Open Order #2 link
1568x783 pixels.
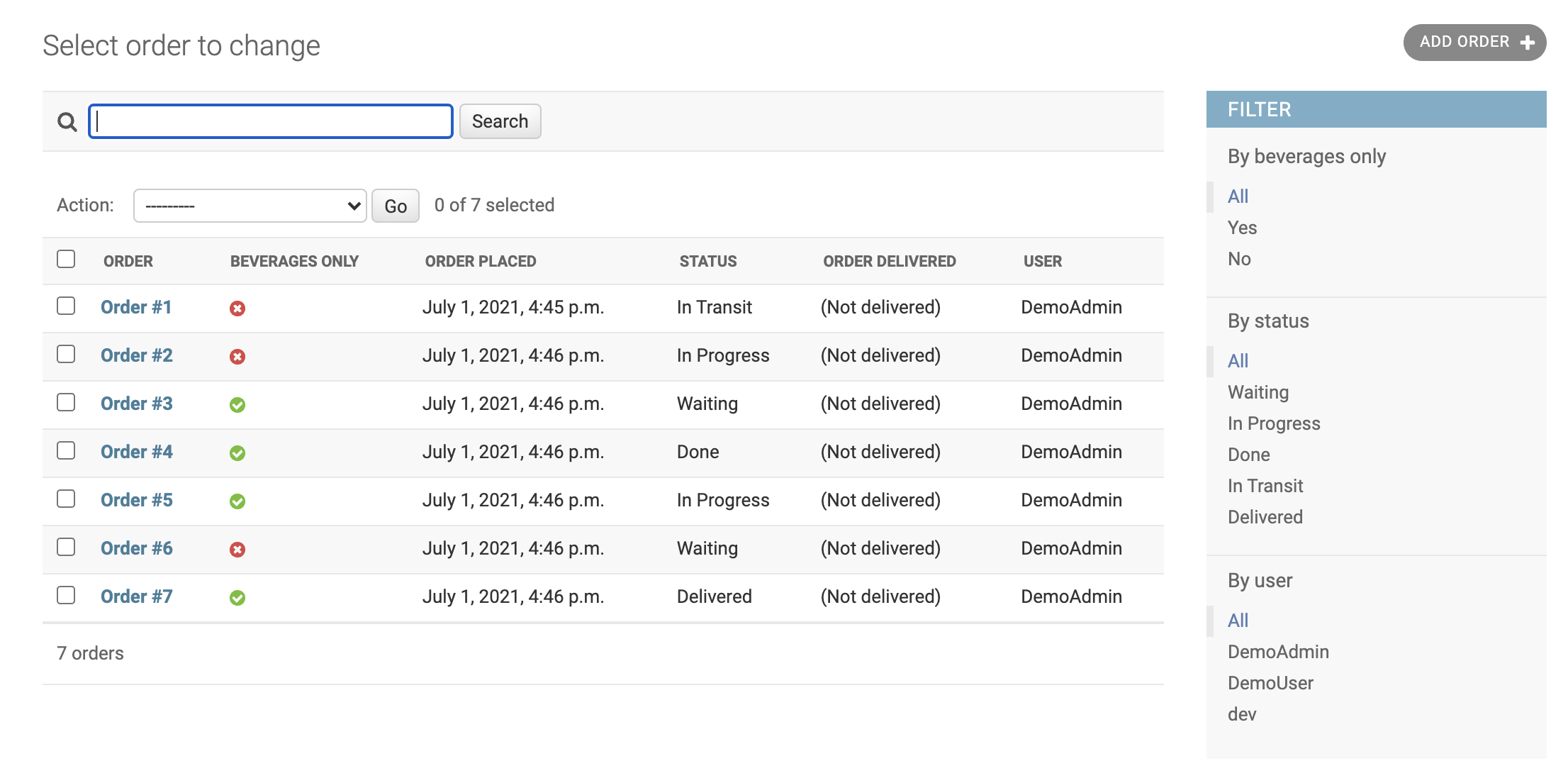click(x=137, y=355)
